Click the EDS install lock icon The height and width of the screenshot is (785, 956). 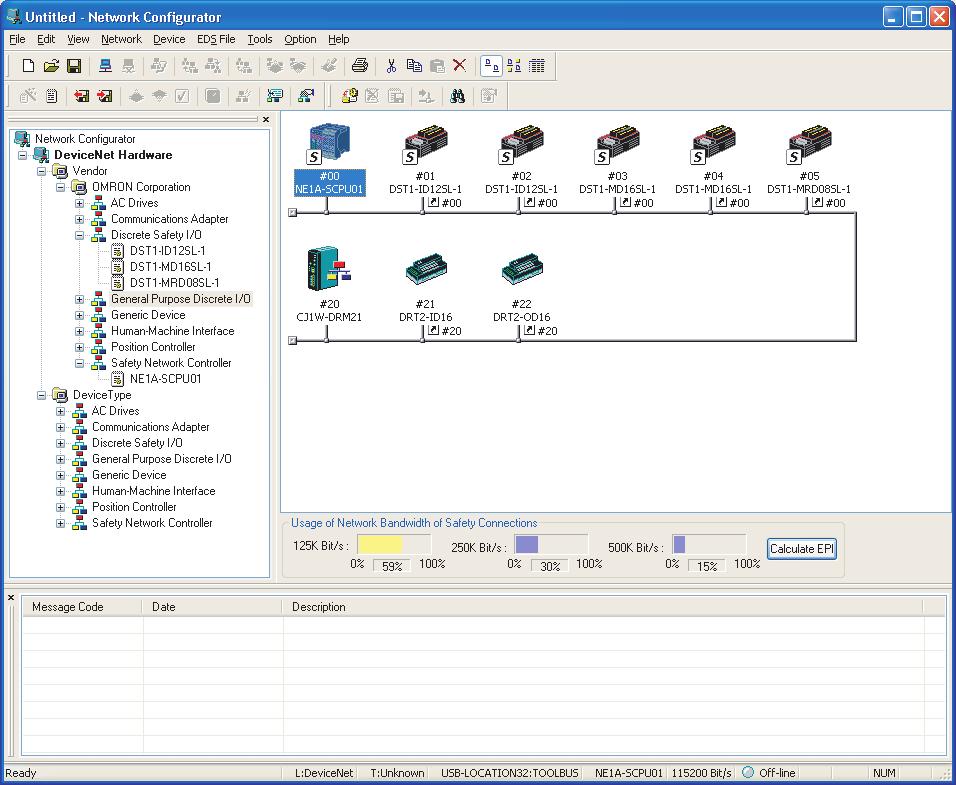pyautogui.click(x=349, y=96)
